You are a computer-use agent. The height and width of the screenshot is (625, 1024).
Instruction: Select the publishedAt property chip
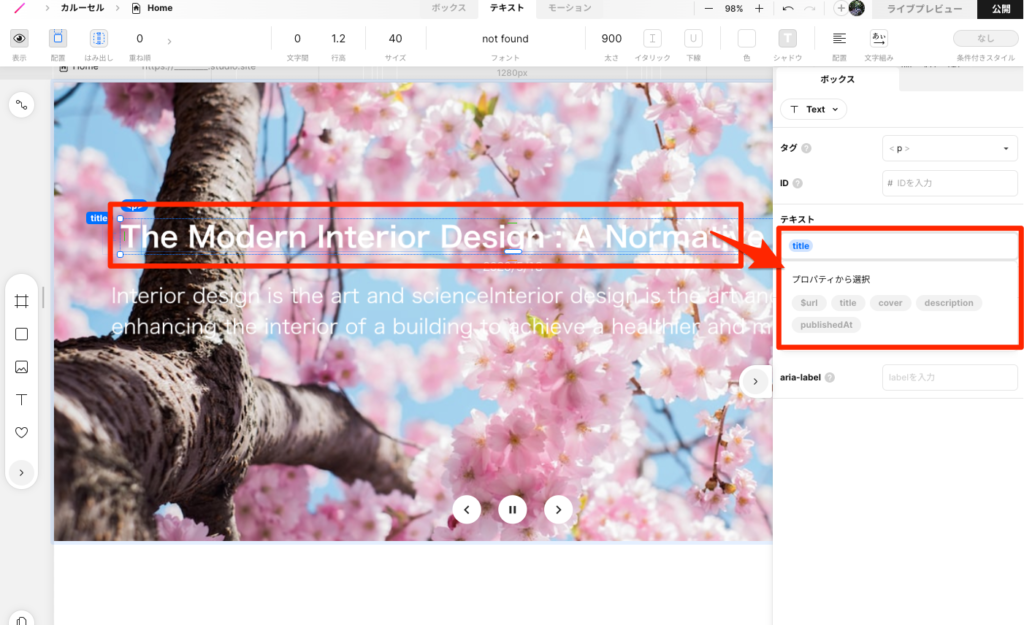pos(826,325)
